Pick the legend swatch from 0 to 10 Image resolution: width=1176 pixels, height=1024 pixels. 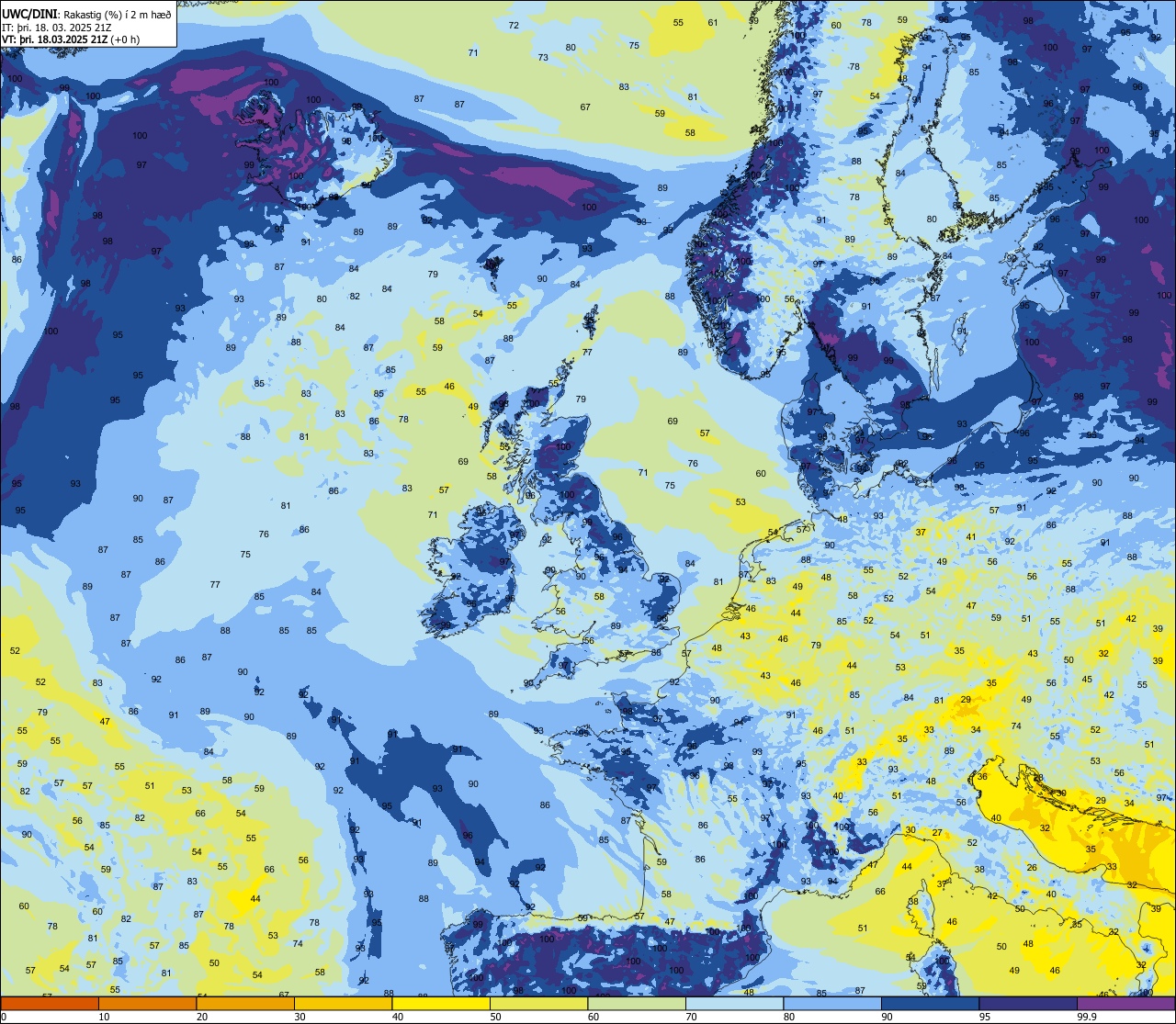point(50,1003)
